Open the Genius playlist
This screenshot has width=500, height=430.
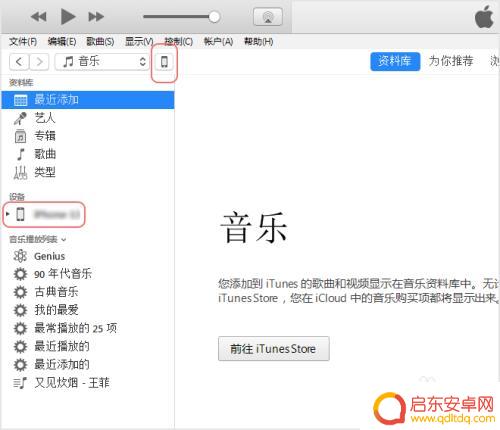click(x=50, y=256)
